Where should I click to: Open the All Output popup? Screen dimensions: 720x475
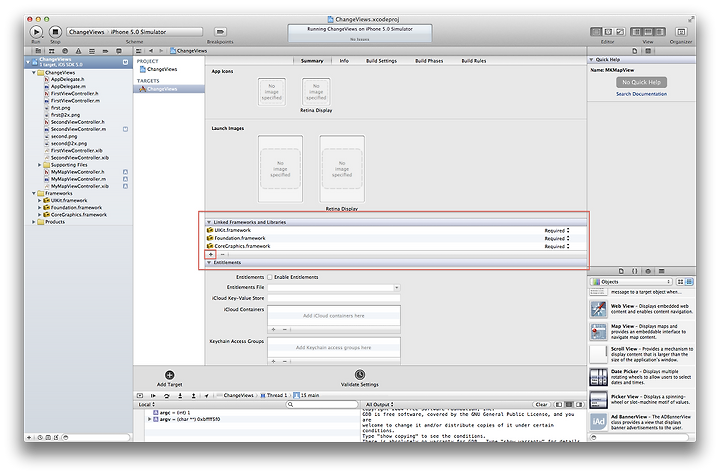point(379,404)
